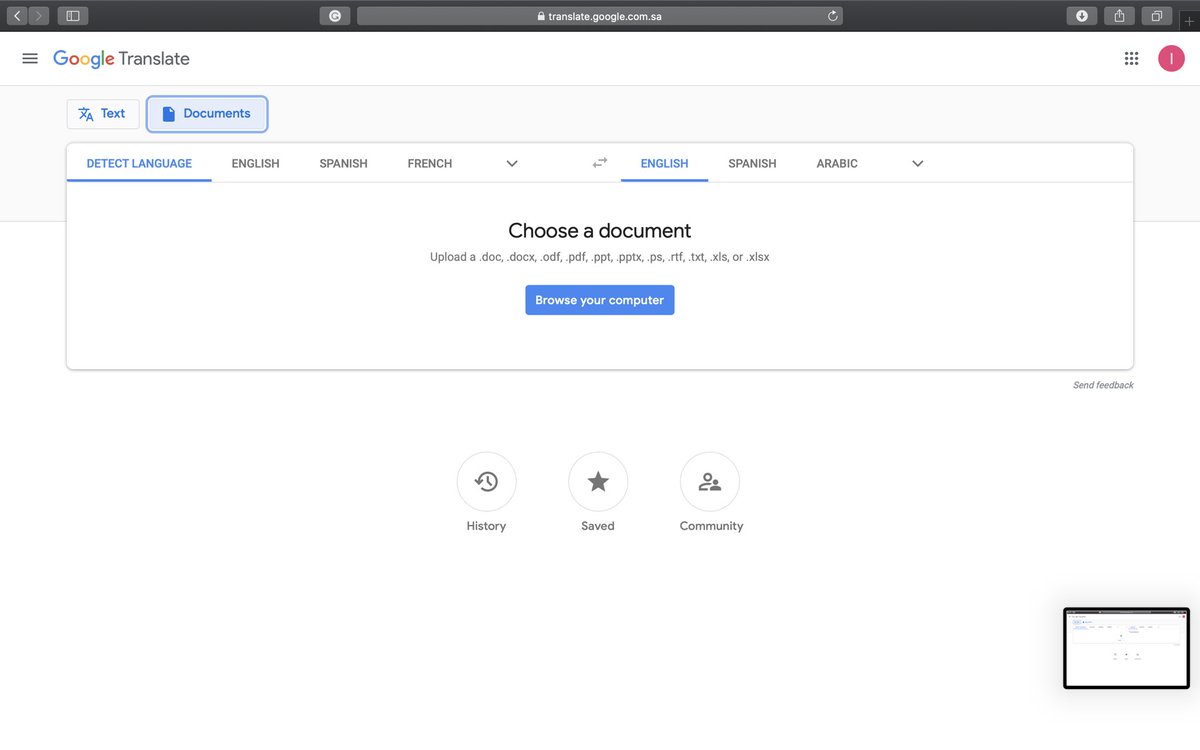Select Detect Language as source
Viewport: 1200px width, 750px height.
(x=139, y=163)
